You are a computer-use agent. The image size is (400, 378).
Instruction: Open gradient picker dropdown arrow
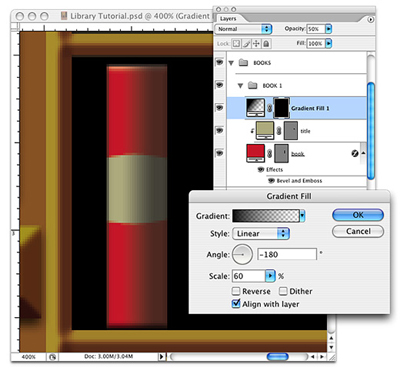(302, 216)
